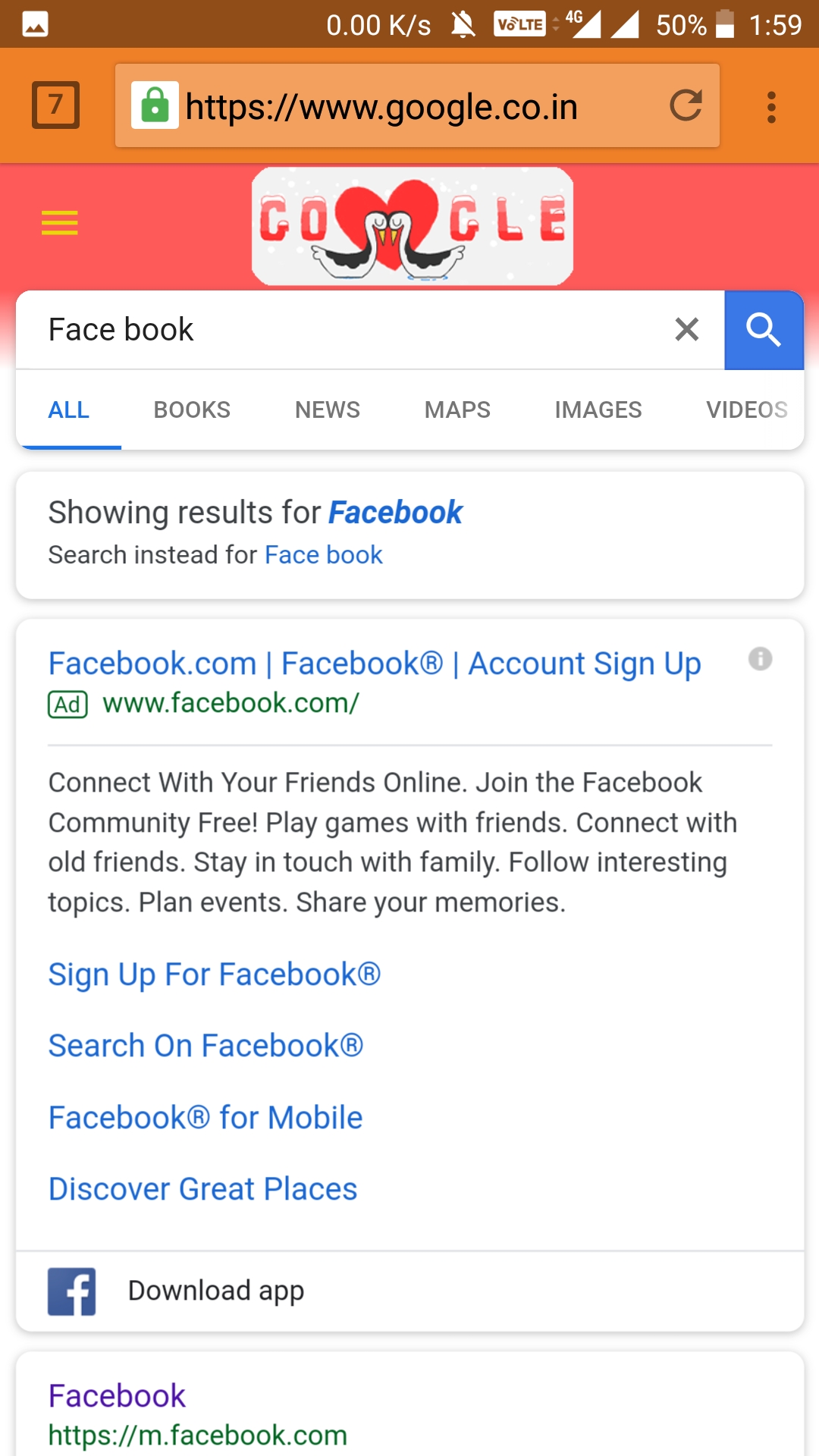Image resolution: width=819 pixels, height=1456 pixels.
Task: Search instead for Face book link
Action: 323,555
